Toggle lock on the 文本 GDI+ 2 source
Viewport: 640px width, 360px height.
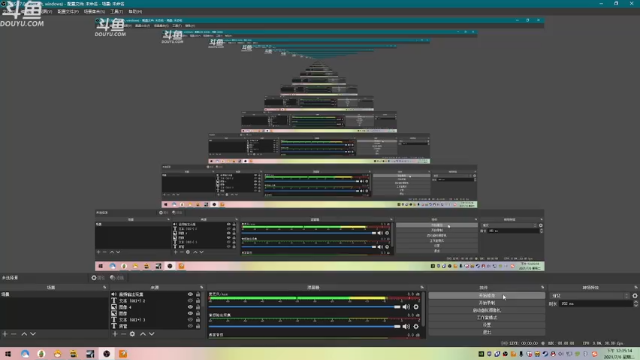198,301
